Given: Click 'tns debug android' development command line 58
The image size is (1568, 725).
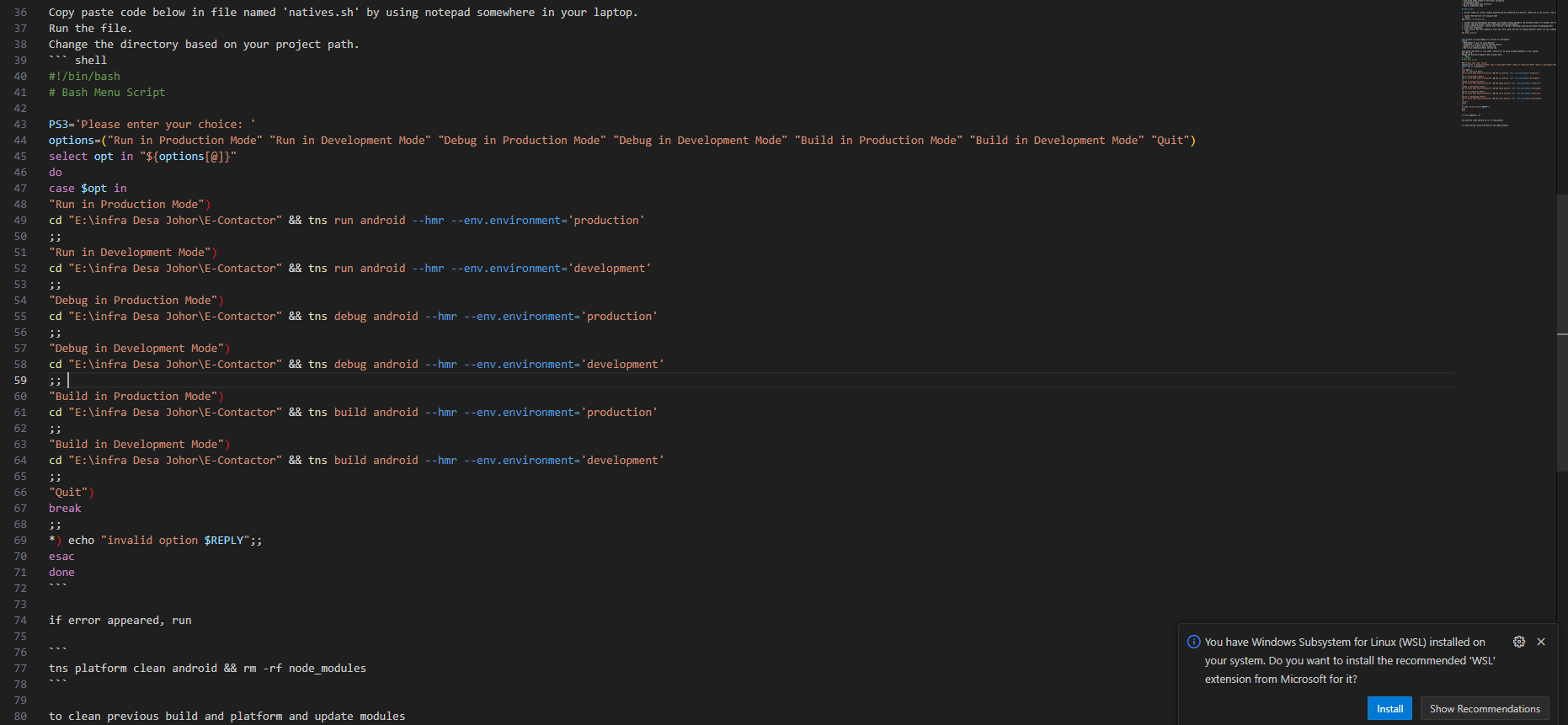Looking at the screenshot, I should click(357, 365).
